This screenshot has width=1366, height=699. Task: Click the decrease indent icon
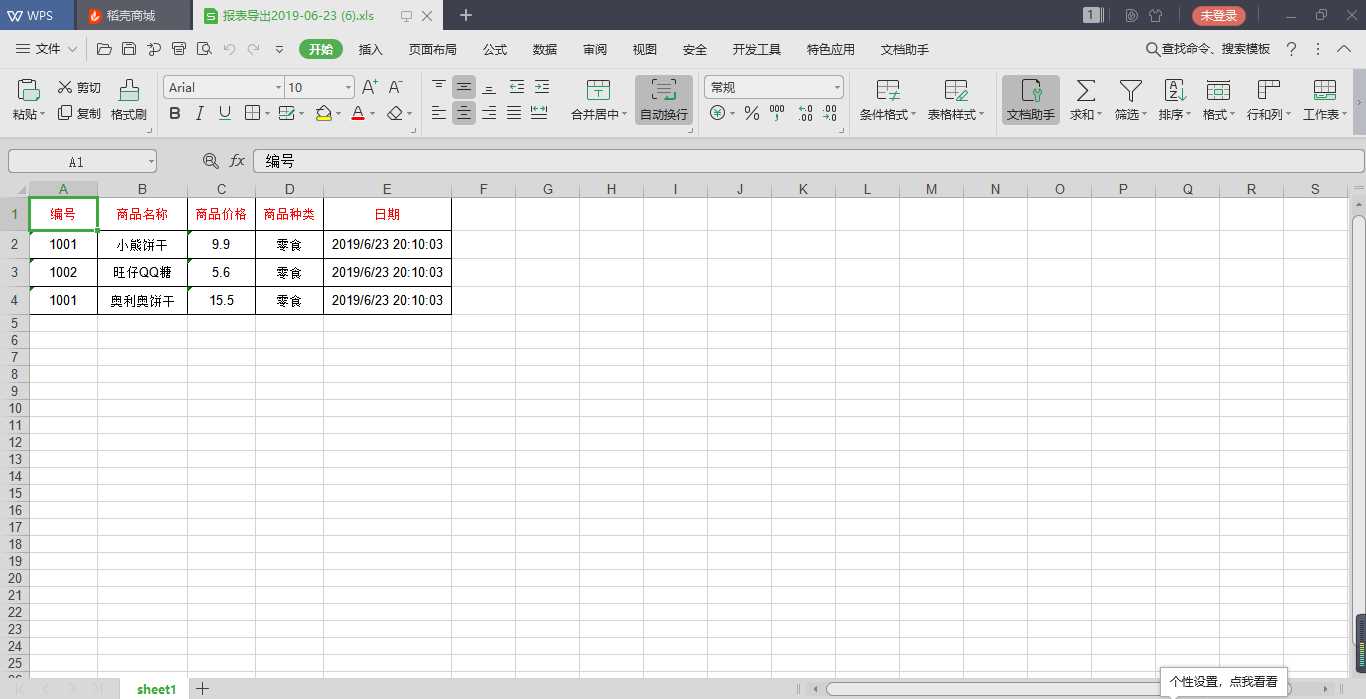517,87
